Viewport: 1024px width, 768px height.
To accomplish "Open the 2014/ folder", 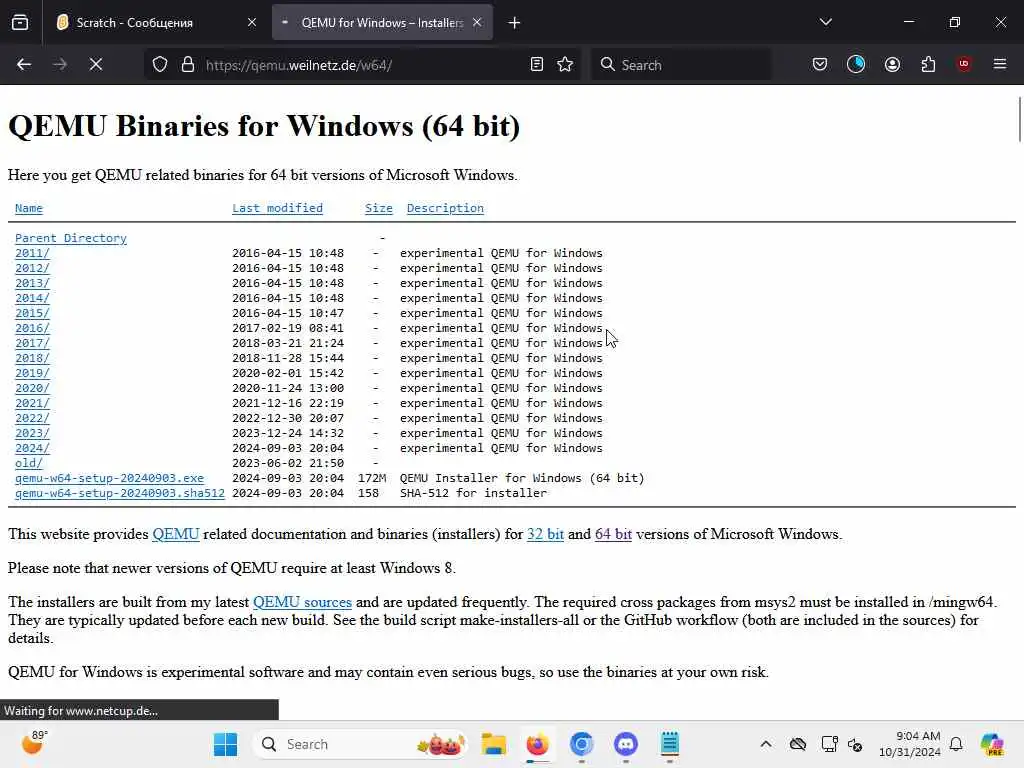I will (32, 298).
